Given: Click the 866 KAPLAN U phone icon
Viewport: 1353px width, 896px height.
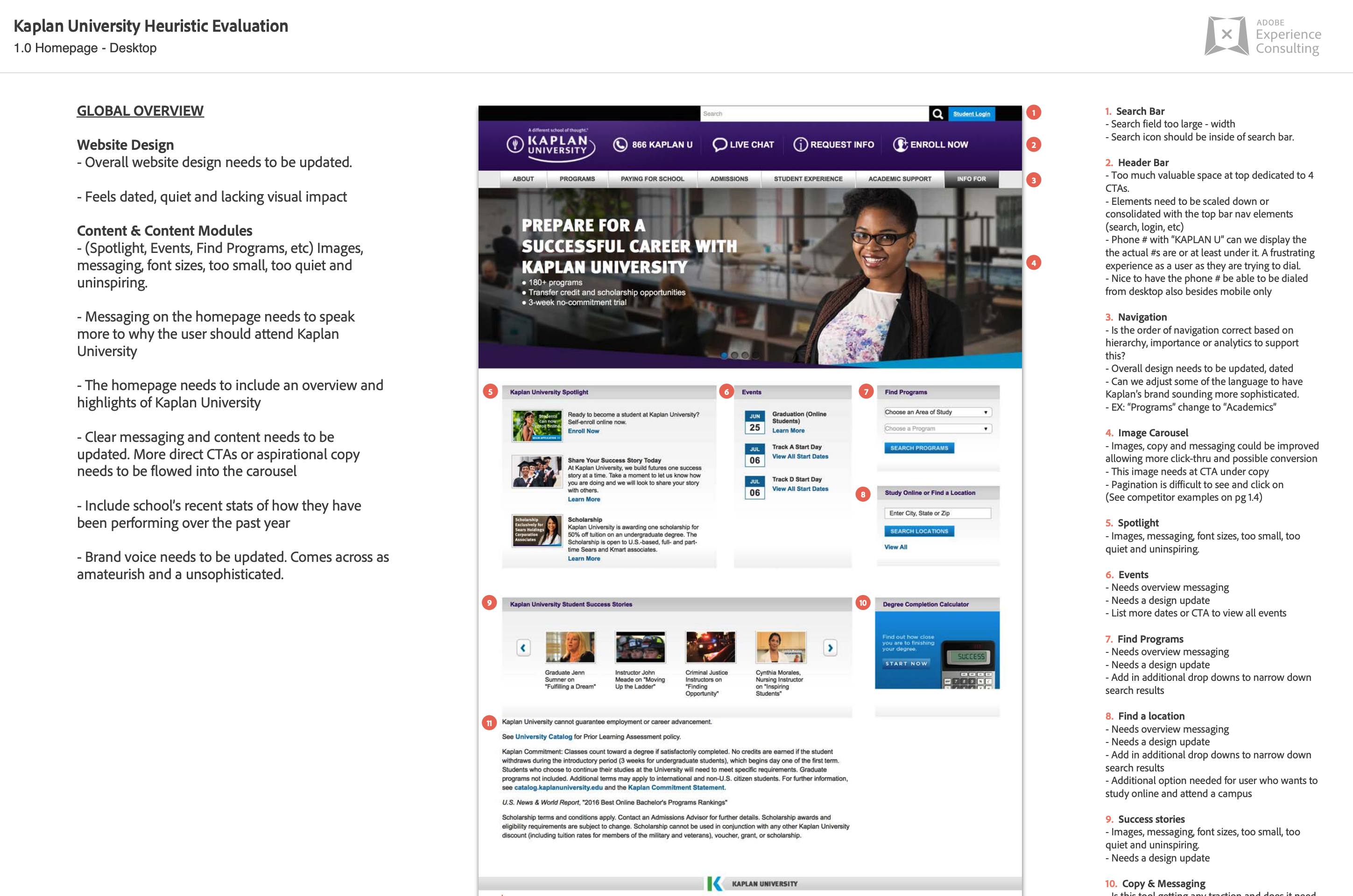Looking at the screenshot, I should (620, 145).
